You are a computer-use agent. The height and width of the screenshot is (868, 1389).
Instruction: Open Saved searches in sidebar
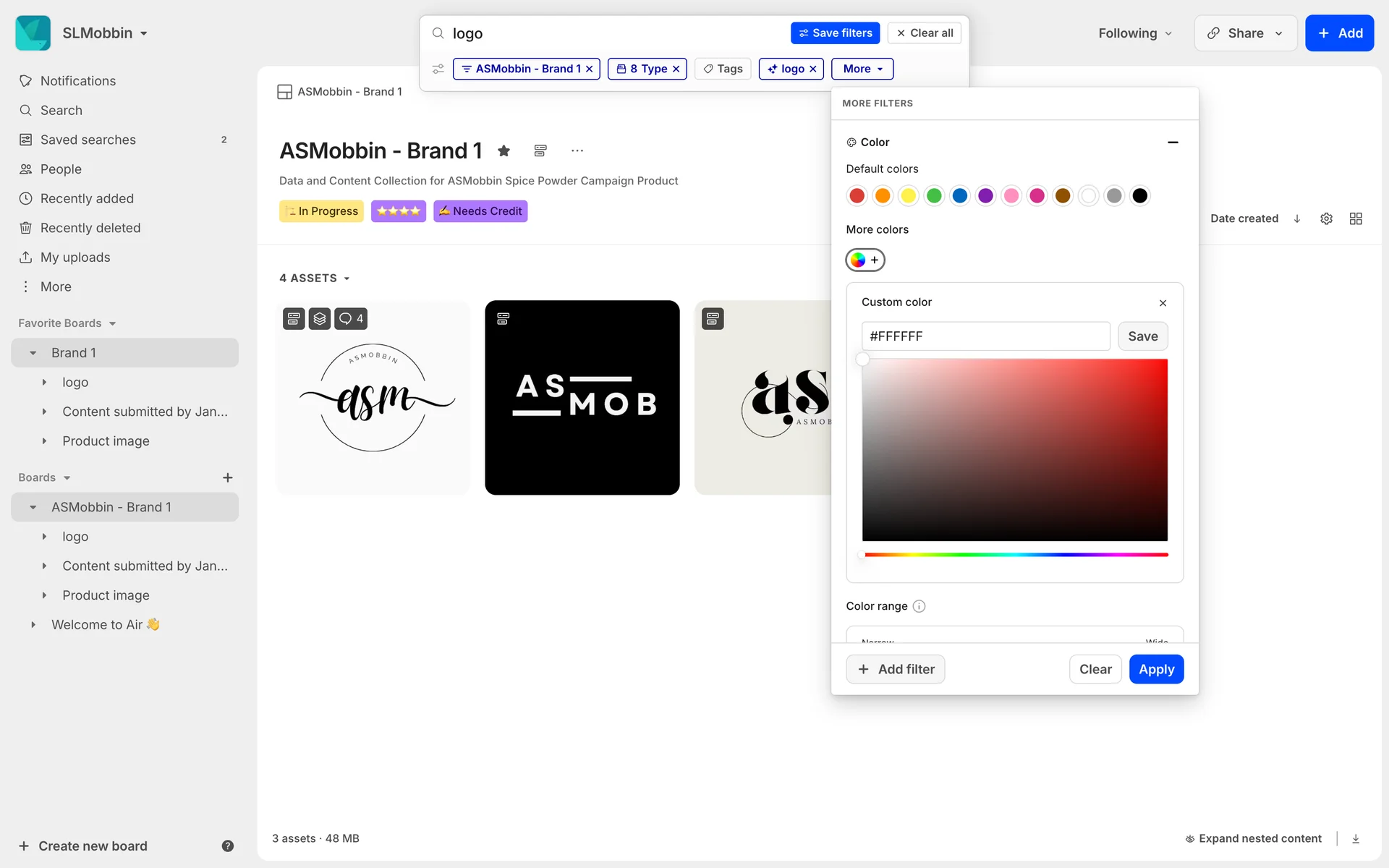click(88, 140)
